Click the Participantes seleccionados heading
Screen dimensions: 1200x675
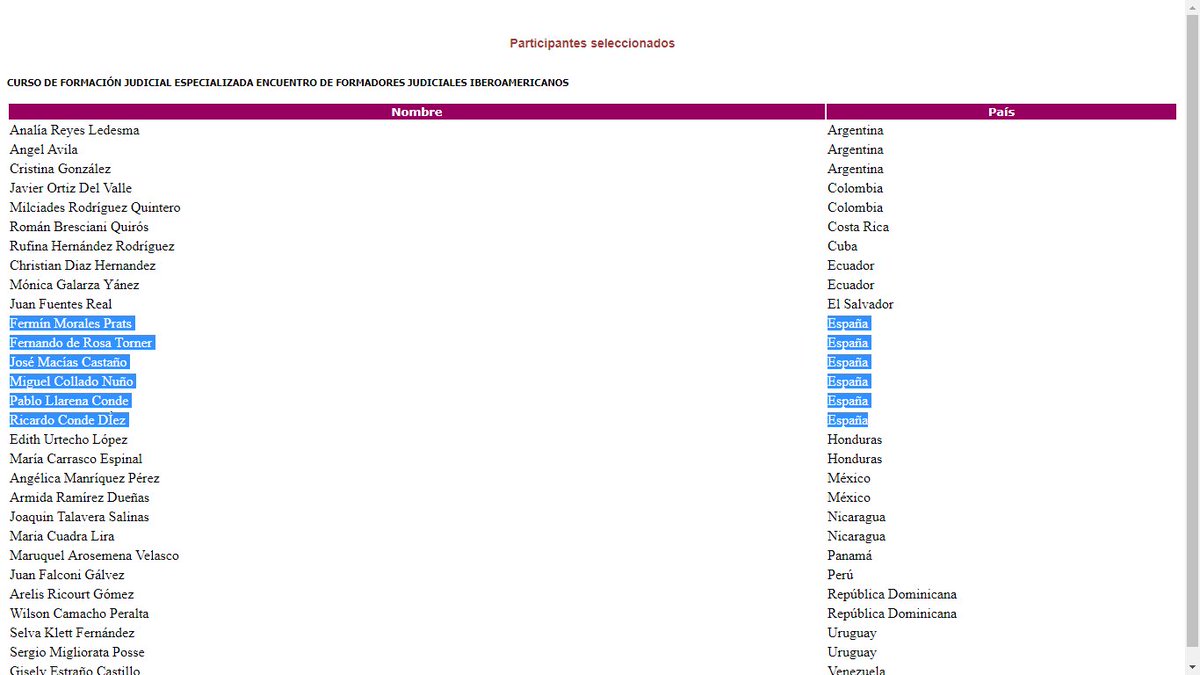[592, 44]
